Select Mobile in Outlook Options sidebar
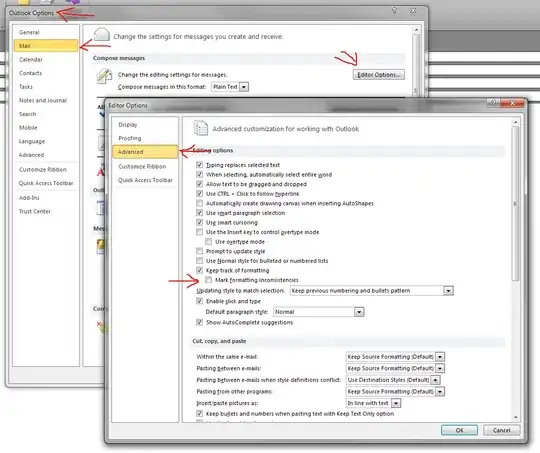 click(x=46, y=127)
